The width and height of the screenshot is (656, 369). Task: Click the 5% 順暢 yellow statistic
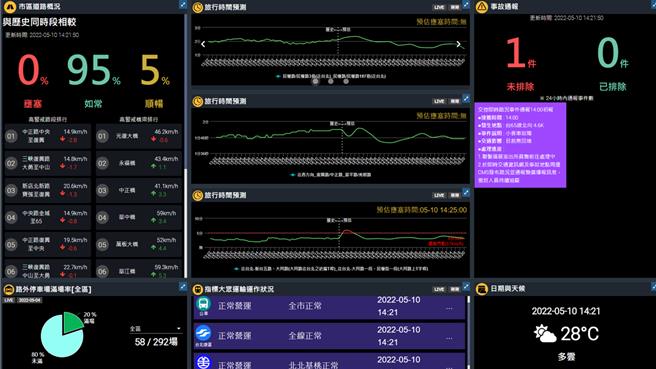tap(154, 81)
